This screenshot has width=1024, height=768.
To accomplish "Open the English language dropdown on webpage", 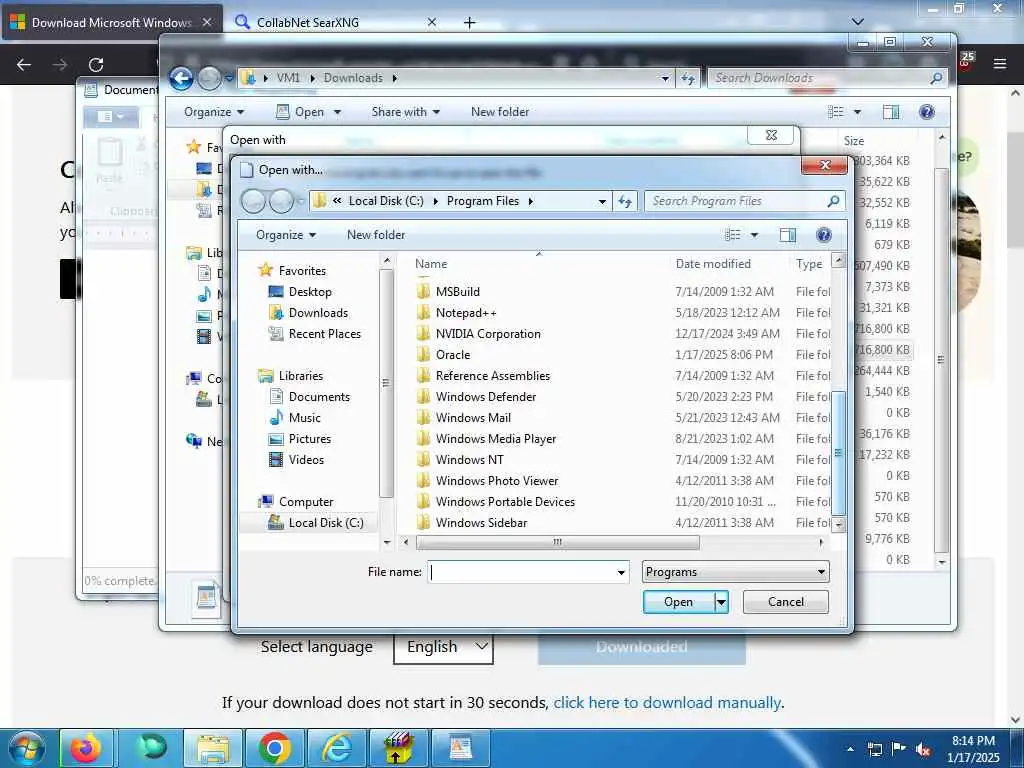I will coord(443,647).
